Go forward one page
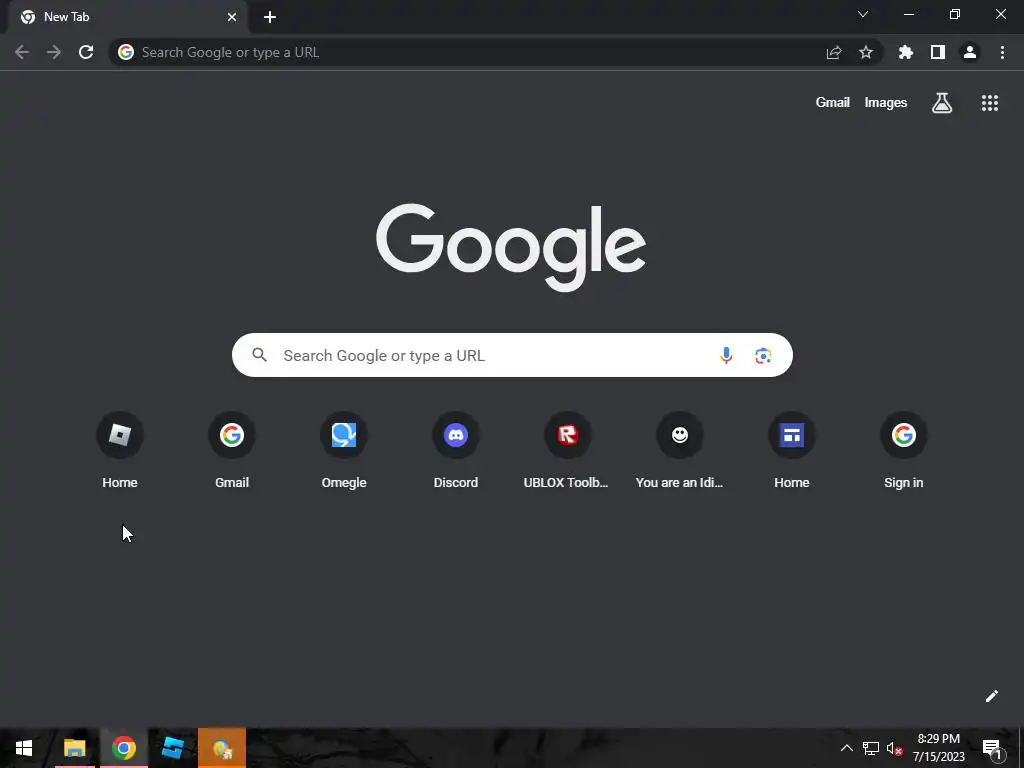This screenshot has height=768, width=1024. tap(54, 52)
